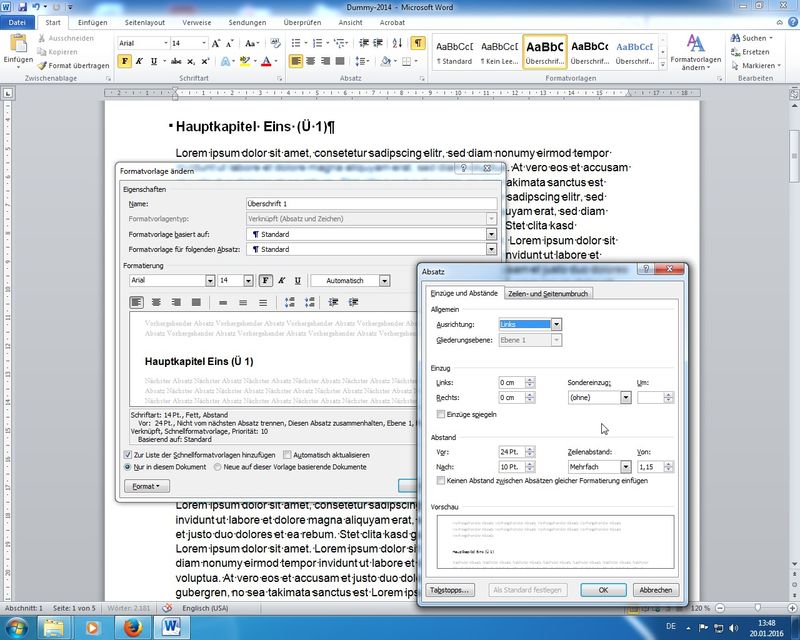Screen dimensions: 800x640
Task: Open the Sondereinzug dropdown
Action: [626, 397]
